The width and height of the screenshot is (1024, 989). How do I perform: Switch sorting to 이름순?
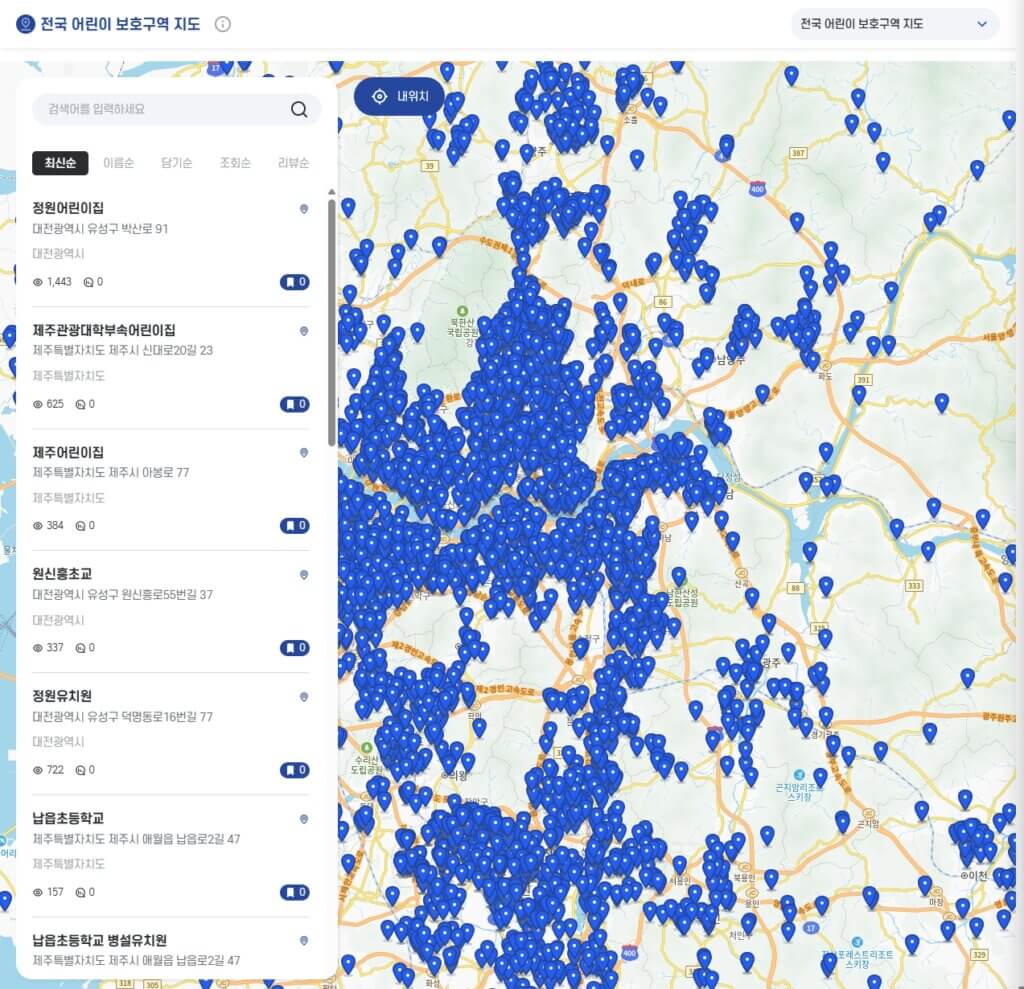[120, 162]
